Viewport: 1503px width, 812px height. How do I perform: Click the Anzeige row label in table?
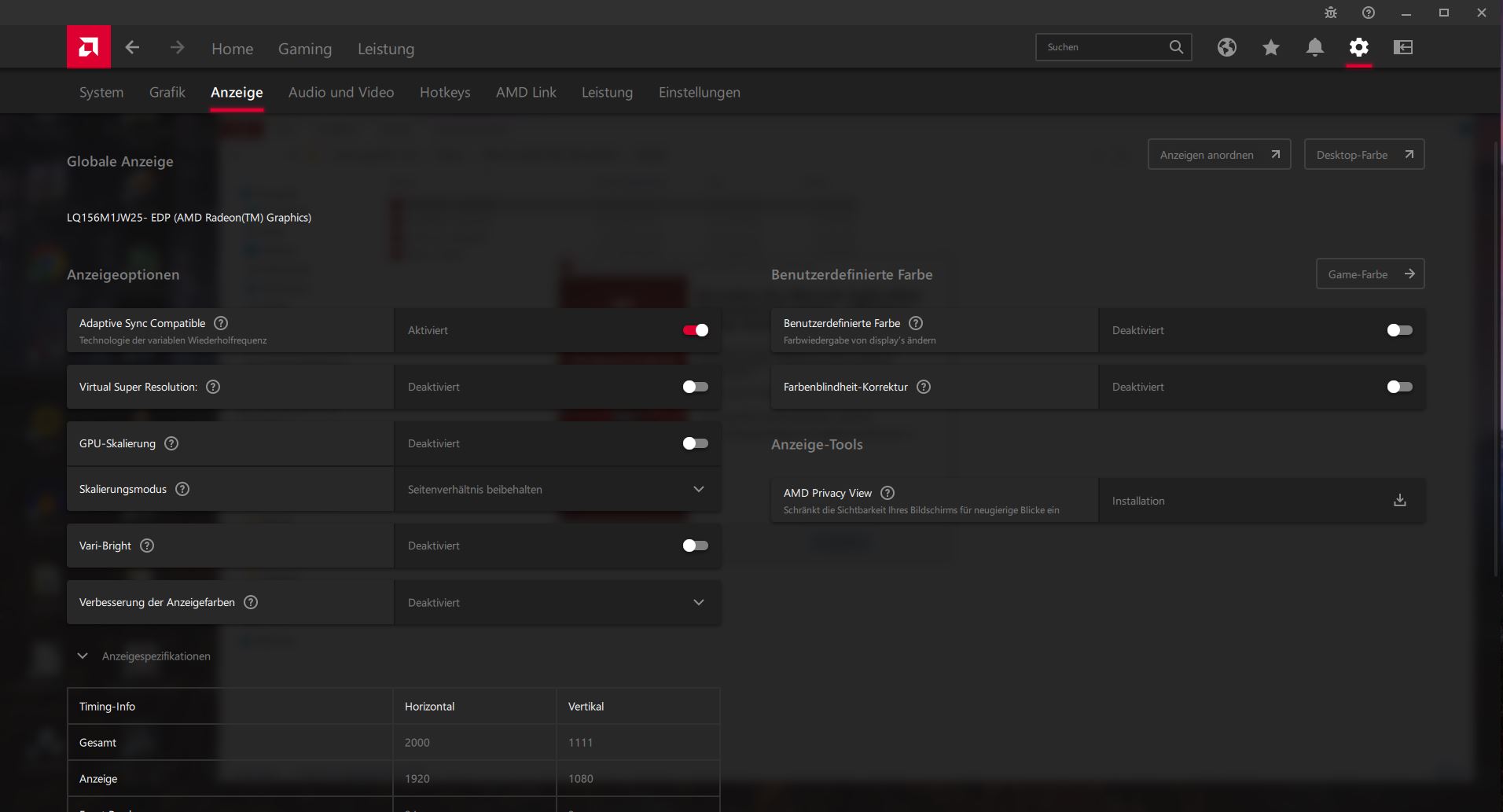pyautogui.click(x=98, y=779)
